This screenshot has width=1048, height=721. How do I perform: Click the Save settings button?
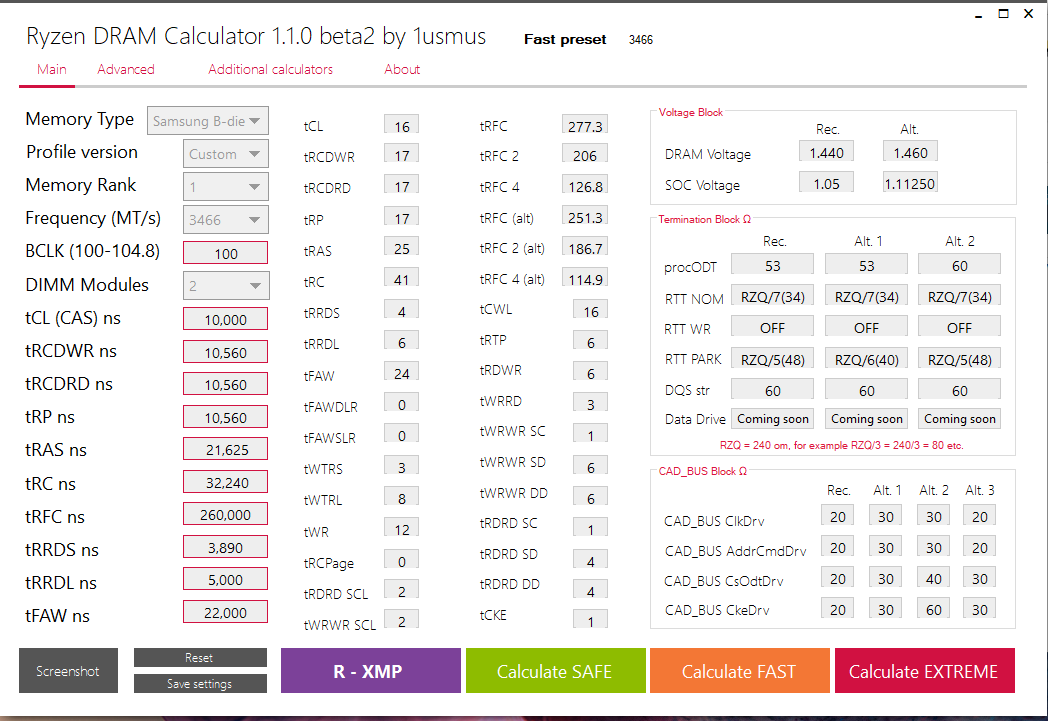[x=200, y=684]
